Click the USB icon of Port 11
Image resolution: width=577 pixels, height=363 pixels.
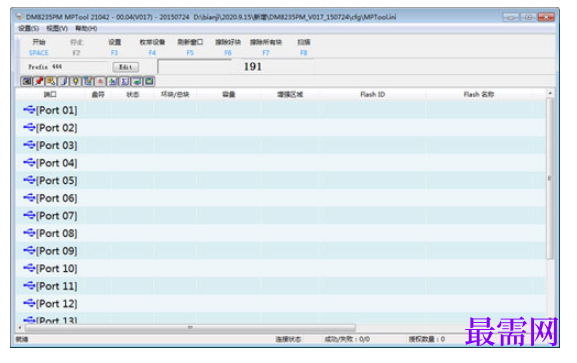(29, 286)
